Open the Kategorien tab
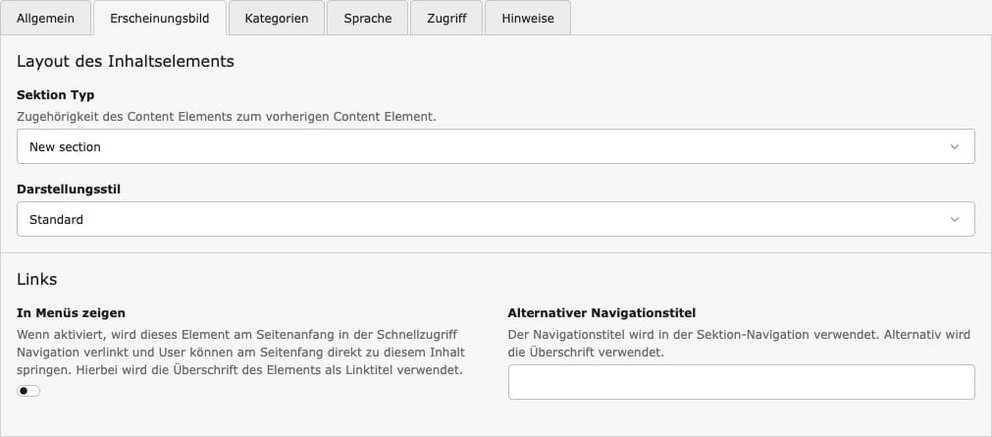This screenshot has height=437, width=992. tap(276, 18)
